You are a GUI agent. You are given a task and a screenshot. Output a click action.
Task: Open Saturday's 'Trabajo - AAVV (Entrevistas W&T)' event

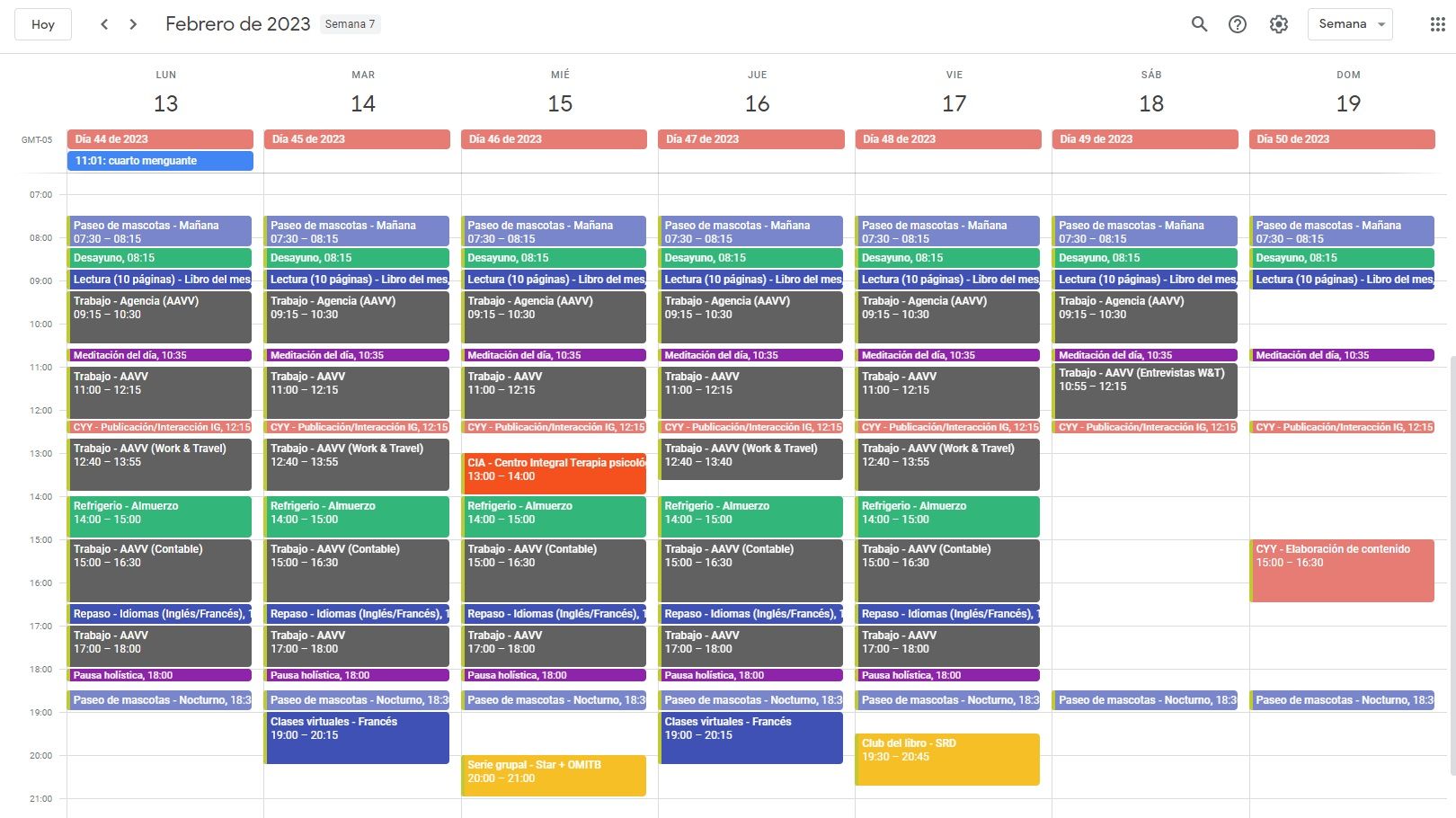click(1144, 391)
